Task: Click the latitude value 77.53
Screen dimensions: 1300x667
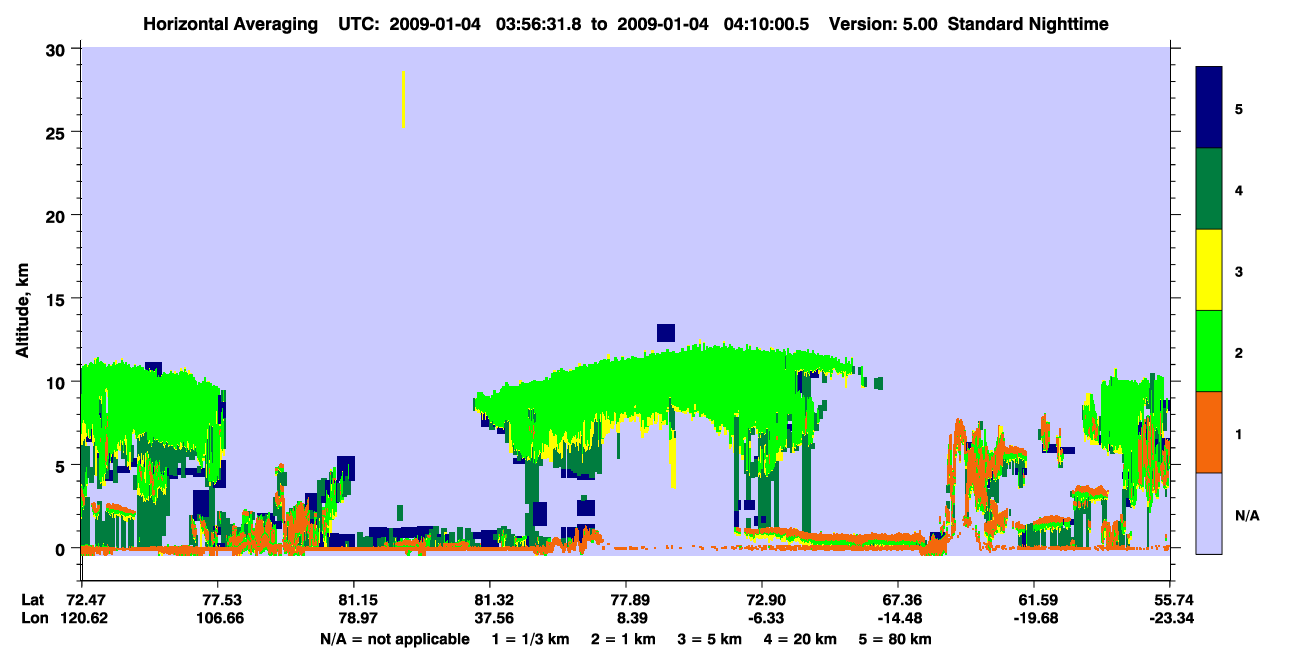Action: coord(218,600)
